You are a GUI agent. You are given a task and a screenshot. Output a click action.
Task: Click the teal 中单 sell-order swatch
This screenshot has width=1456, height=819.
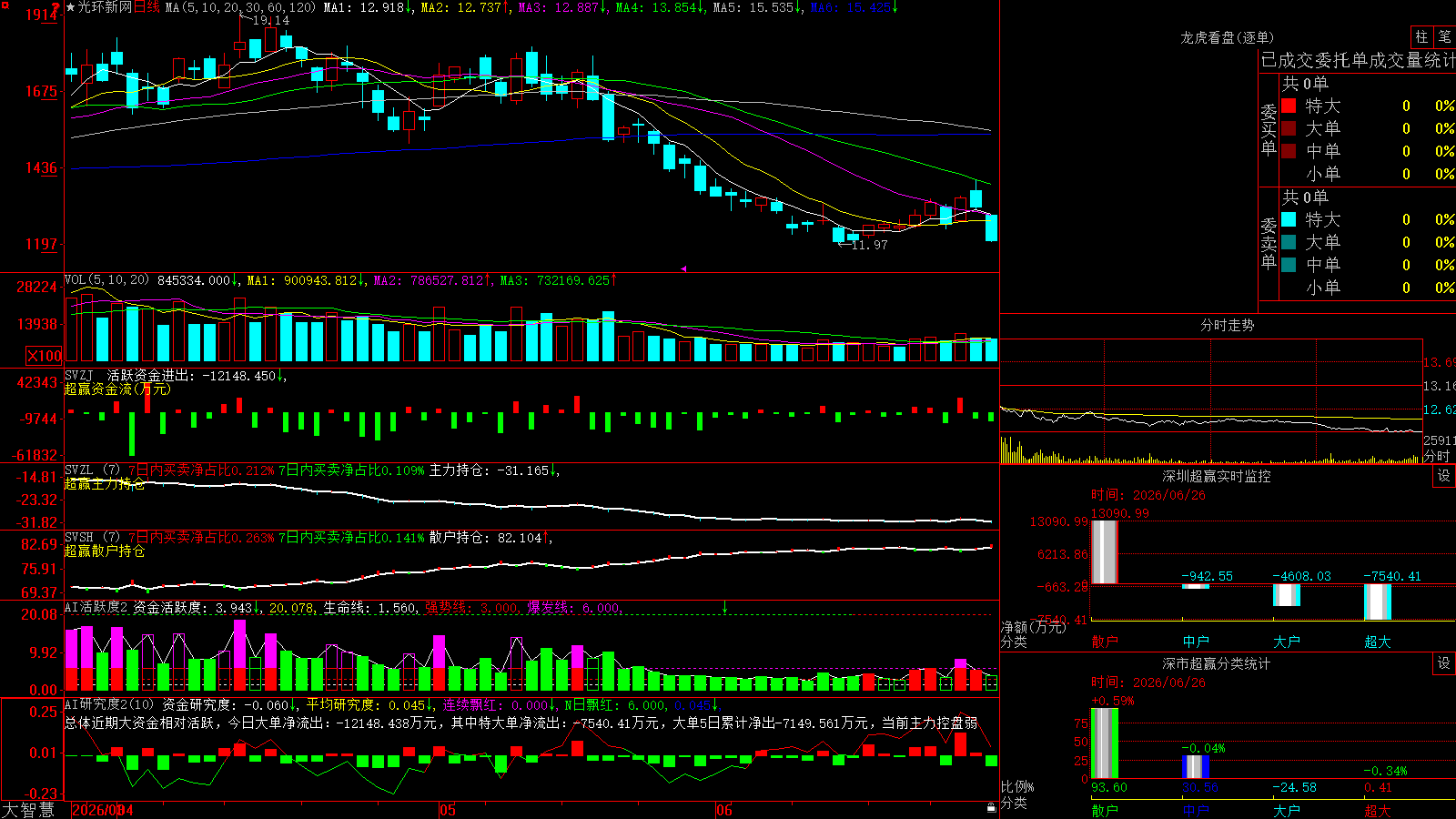(x=1289, y=265)
